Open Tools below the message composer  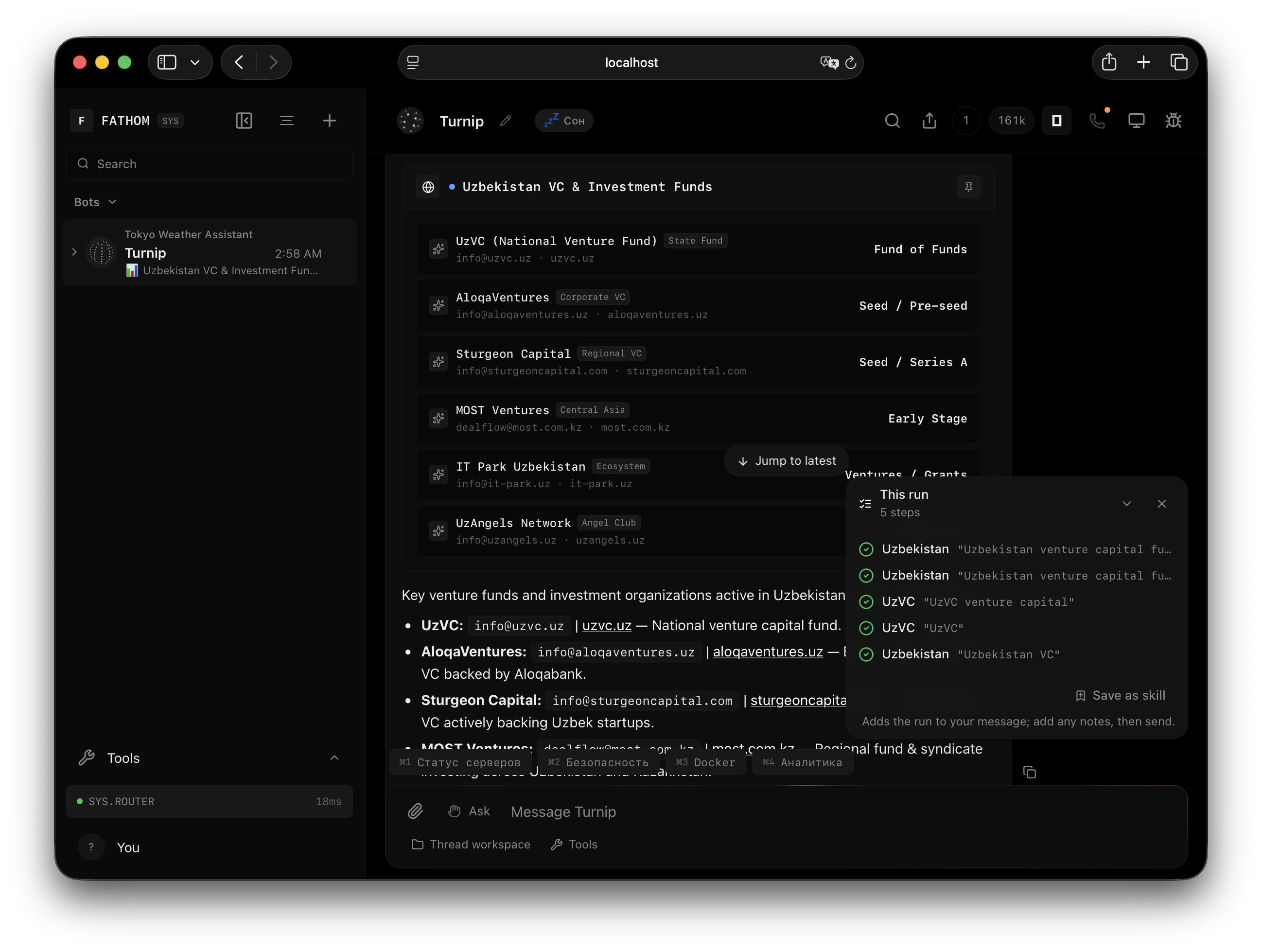pyautogui.click(x=574, y=844)
